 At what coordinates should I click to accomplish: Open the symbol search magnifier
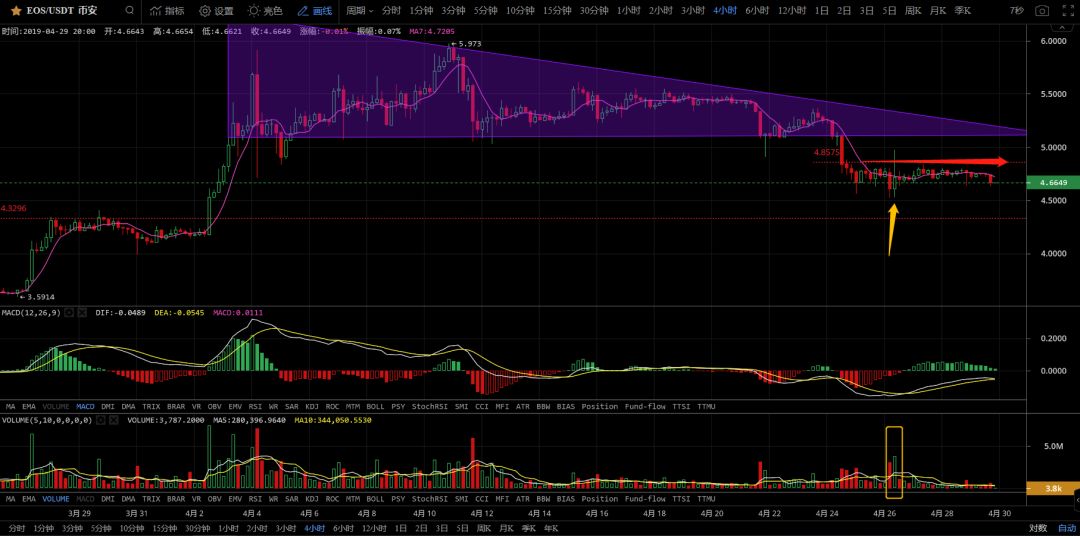(130, 10)
